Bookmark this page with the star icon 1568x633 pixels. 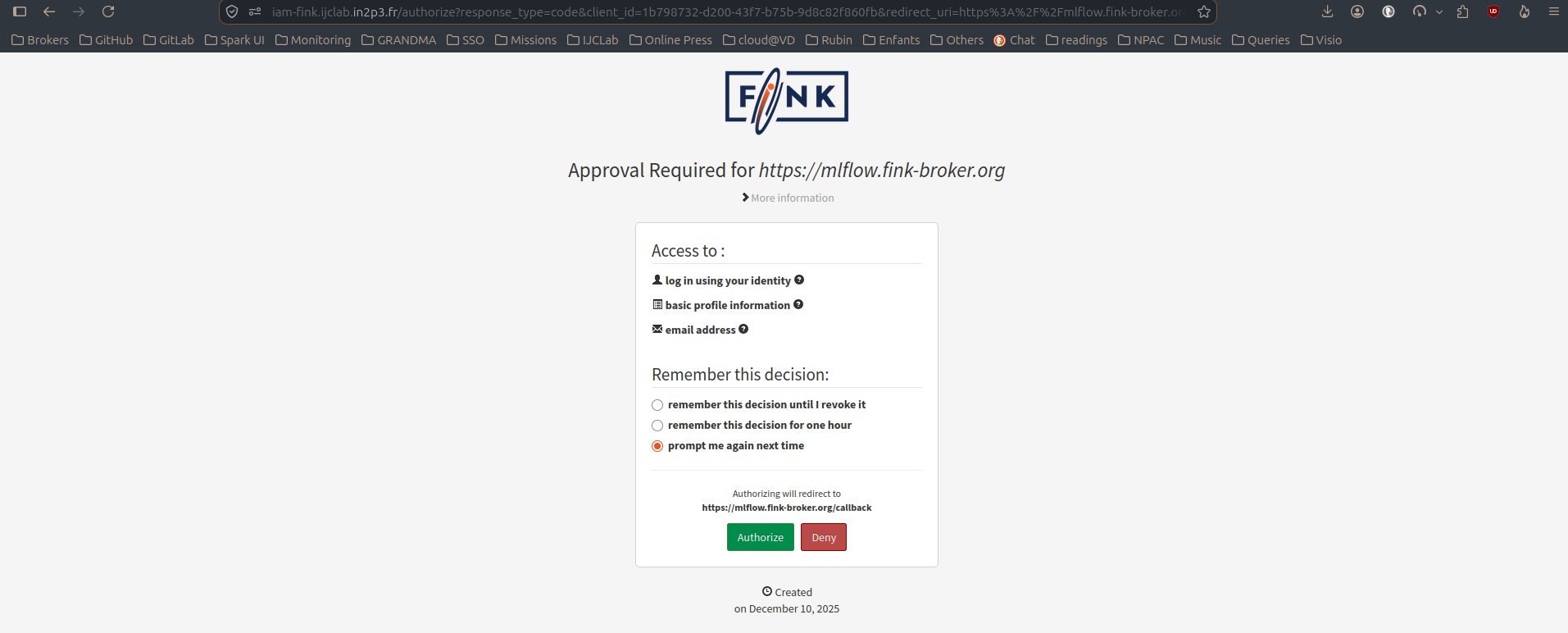pos(1203,11)
